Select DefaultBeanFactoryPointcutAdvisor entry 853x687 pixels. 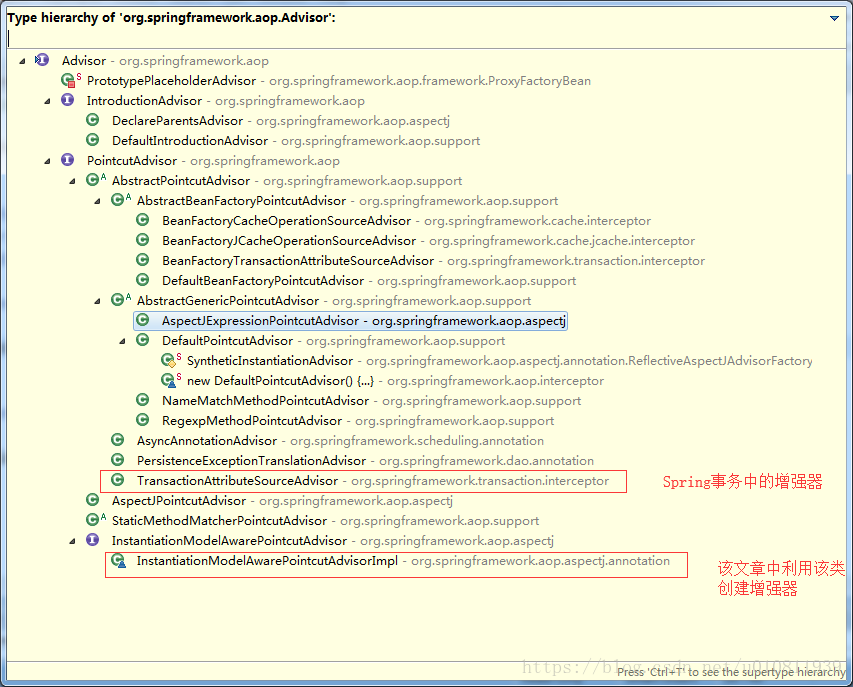tap(369, 281)
